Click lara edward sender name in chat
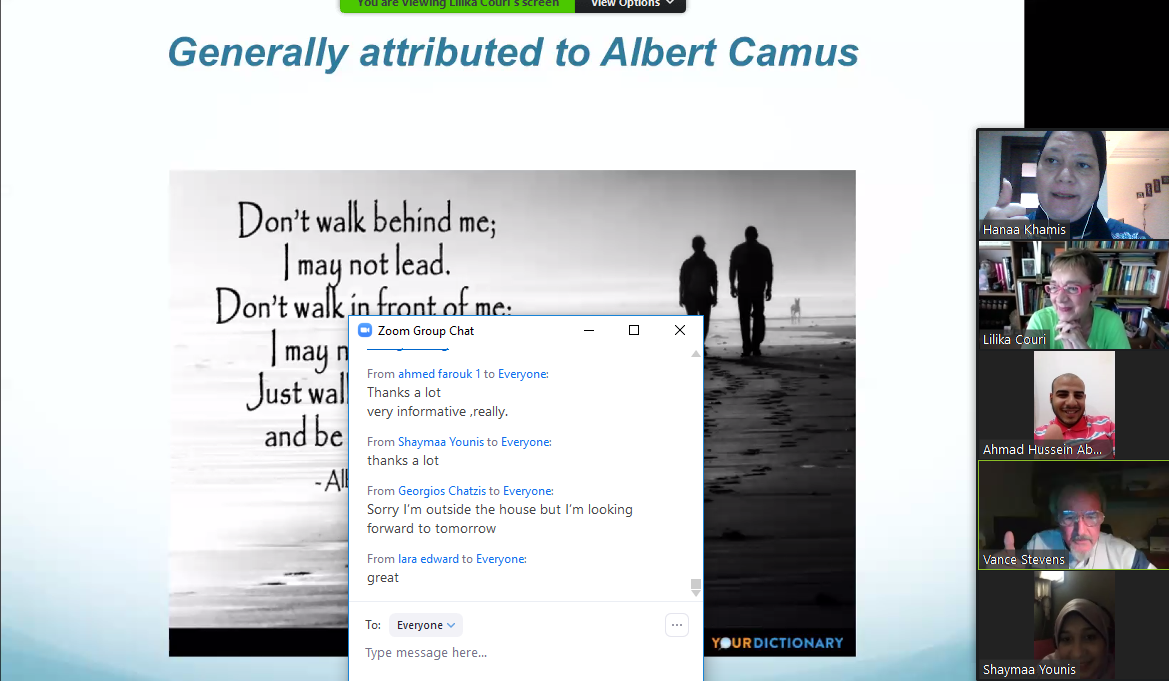This screenshot has height=681, width=1169. [428, 559]
